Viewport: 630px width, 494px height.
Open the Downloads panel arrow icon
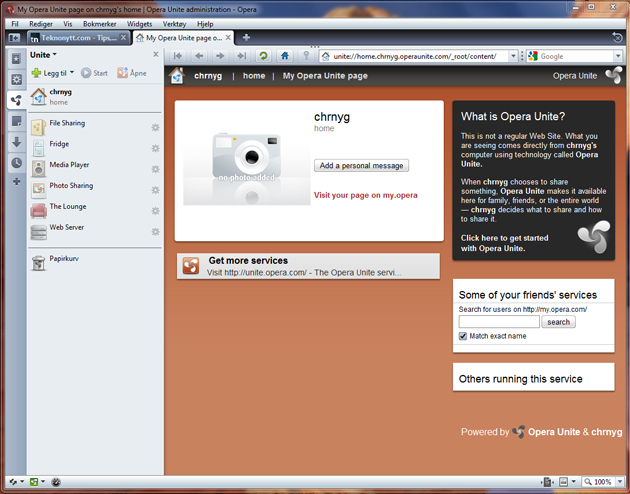[x=16, y=142]
